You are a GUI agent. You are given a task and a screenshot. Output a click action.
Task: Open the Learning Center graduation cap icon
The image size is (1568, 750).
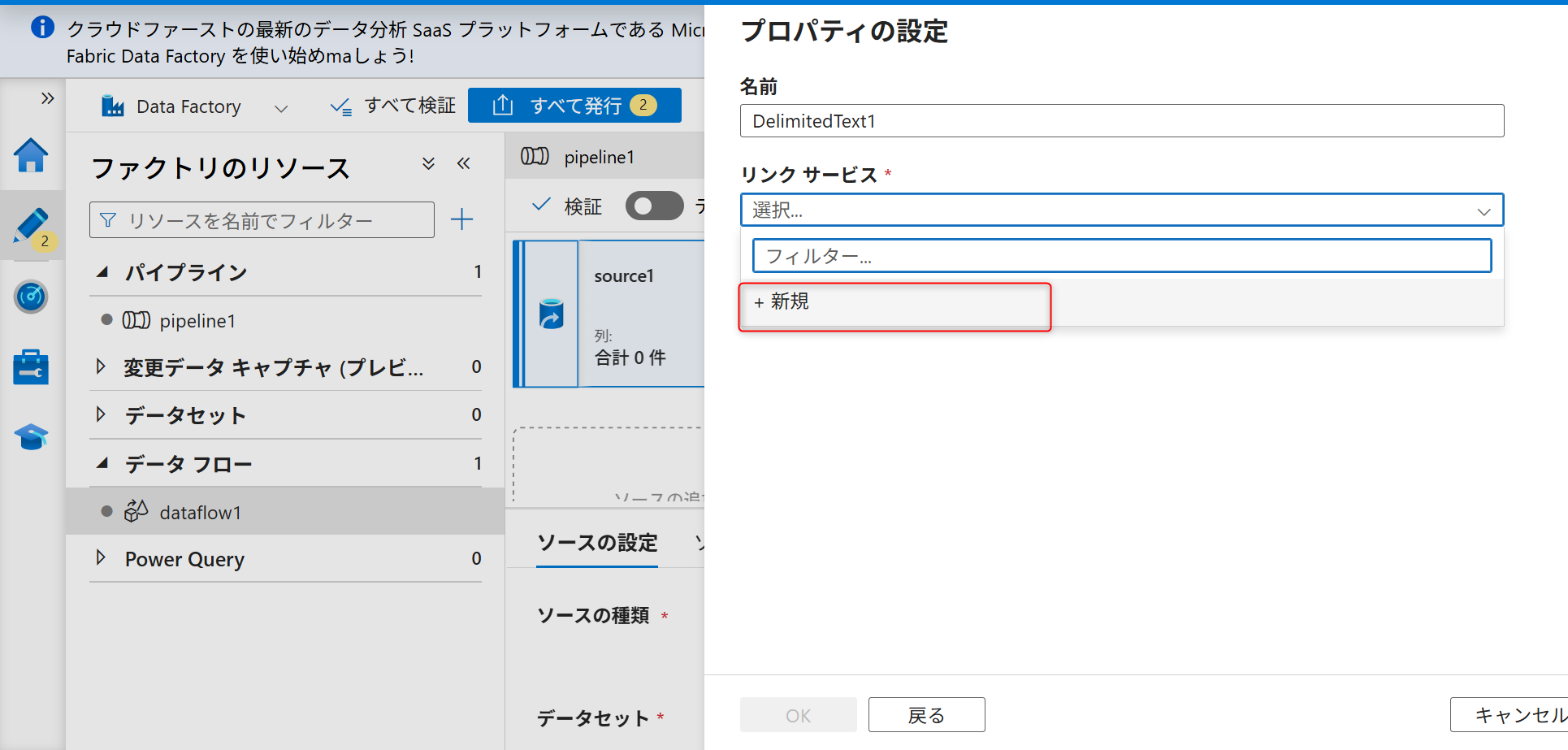(31, 437)
